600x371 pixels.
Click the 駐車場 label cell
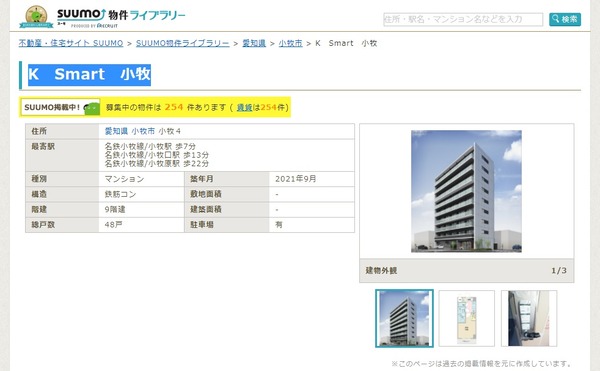(227, 225)
